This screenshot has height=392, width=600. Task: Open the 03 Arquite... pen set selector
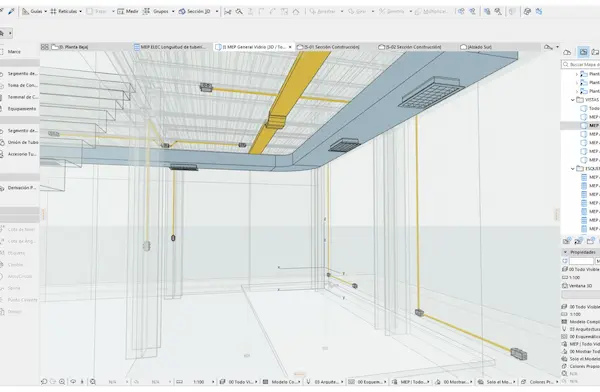pos(326,382)
